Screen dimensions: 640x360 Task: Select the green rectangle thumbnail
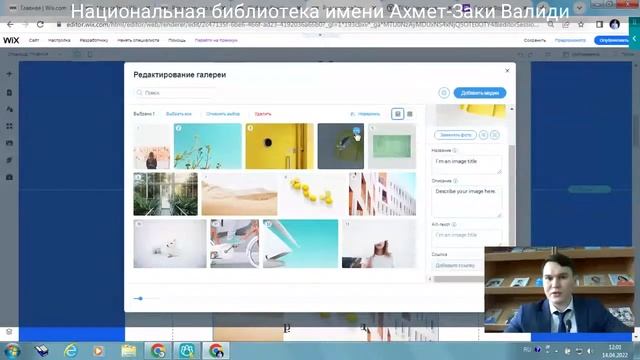(392, 146)
